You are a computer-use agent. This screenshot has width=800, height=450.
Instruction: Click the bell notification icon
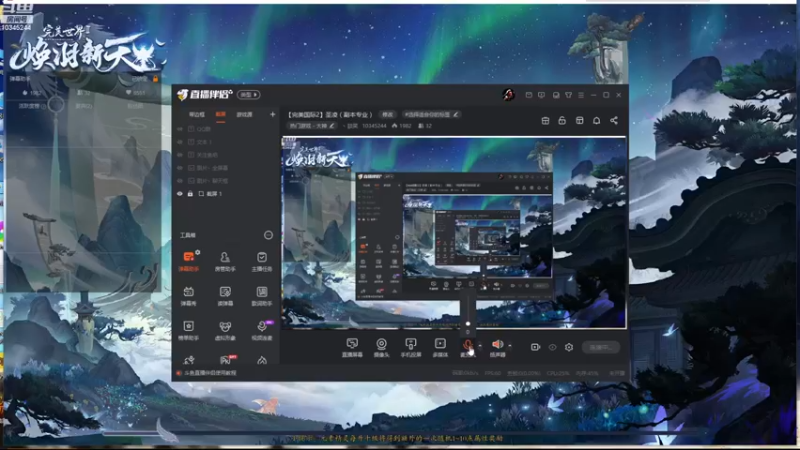pos(596,120)
